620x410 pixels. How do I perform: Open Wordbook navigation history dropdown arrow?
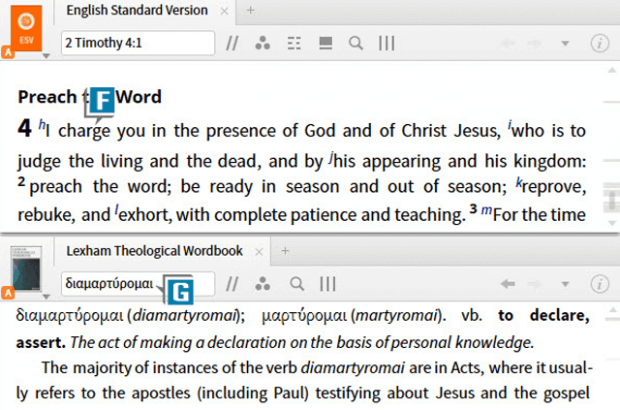pyautogui.click(x=565, y=284)
